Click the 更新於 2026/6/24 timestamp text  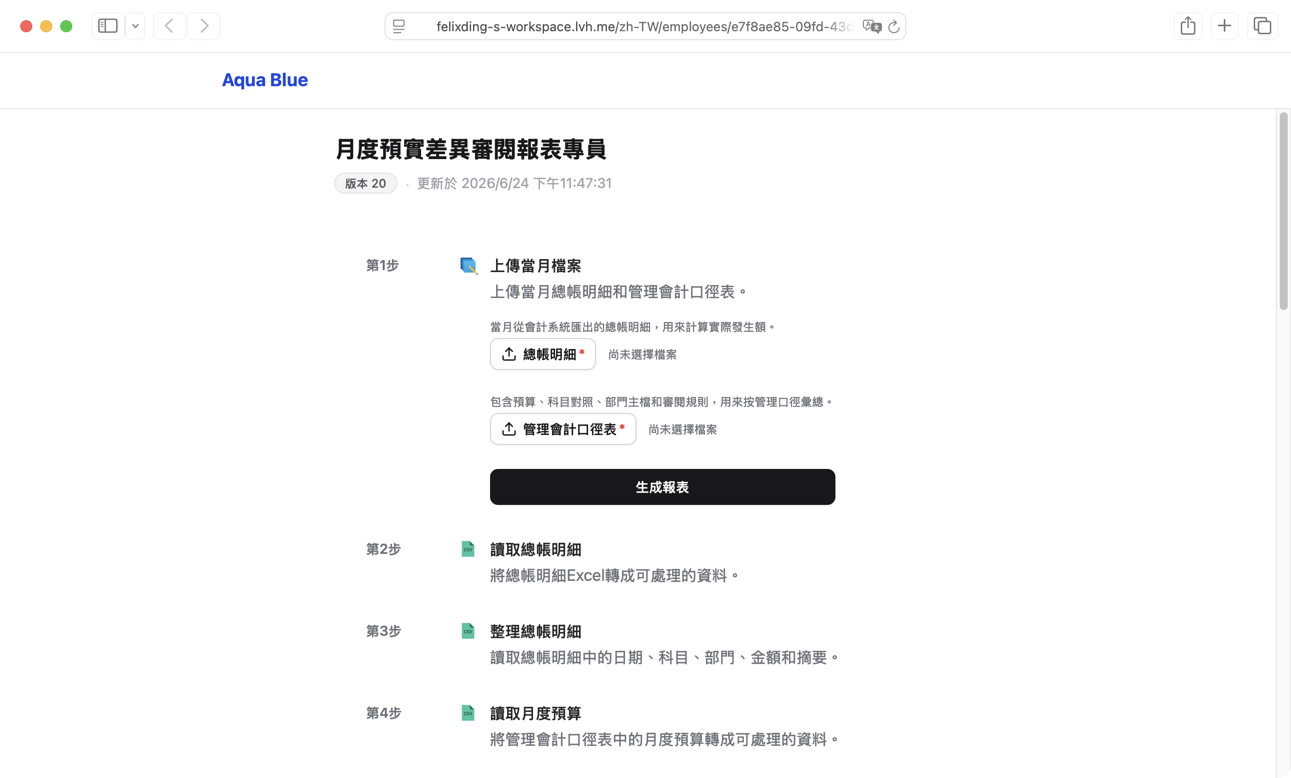514,183
